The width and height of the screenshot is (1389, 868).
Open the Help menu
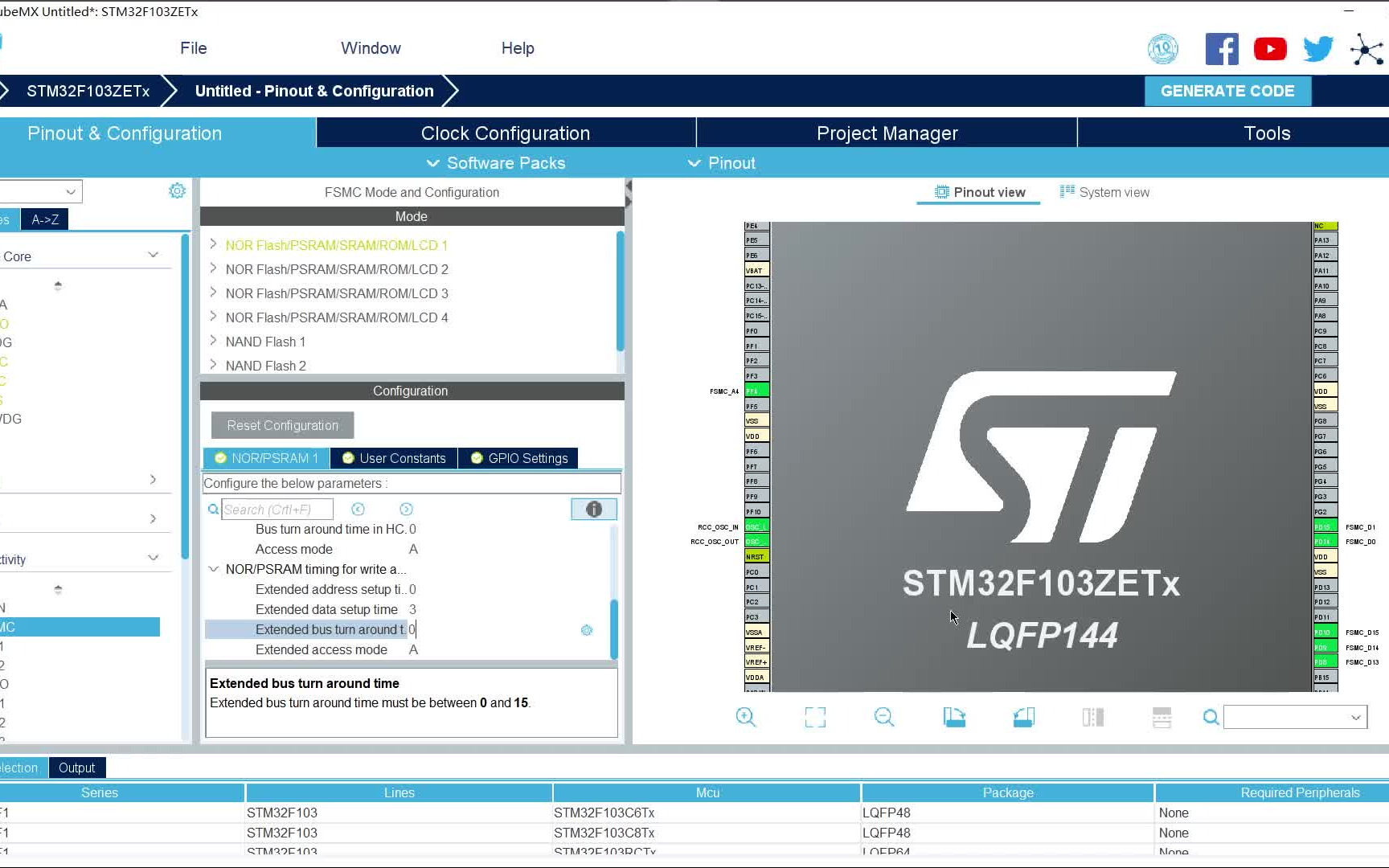[518, 48]
